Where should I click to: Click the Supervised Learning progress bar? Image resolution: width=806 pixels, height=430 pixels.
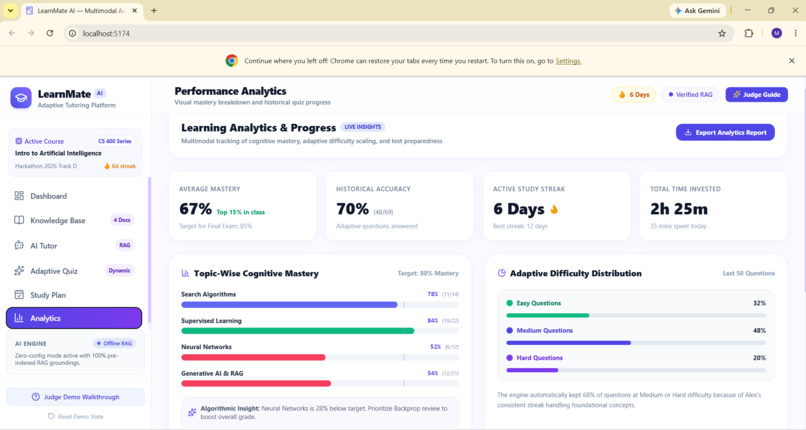tap(320, 331)
